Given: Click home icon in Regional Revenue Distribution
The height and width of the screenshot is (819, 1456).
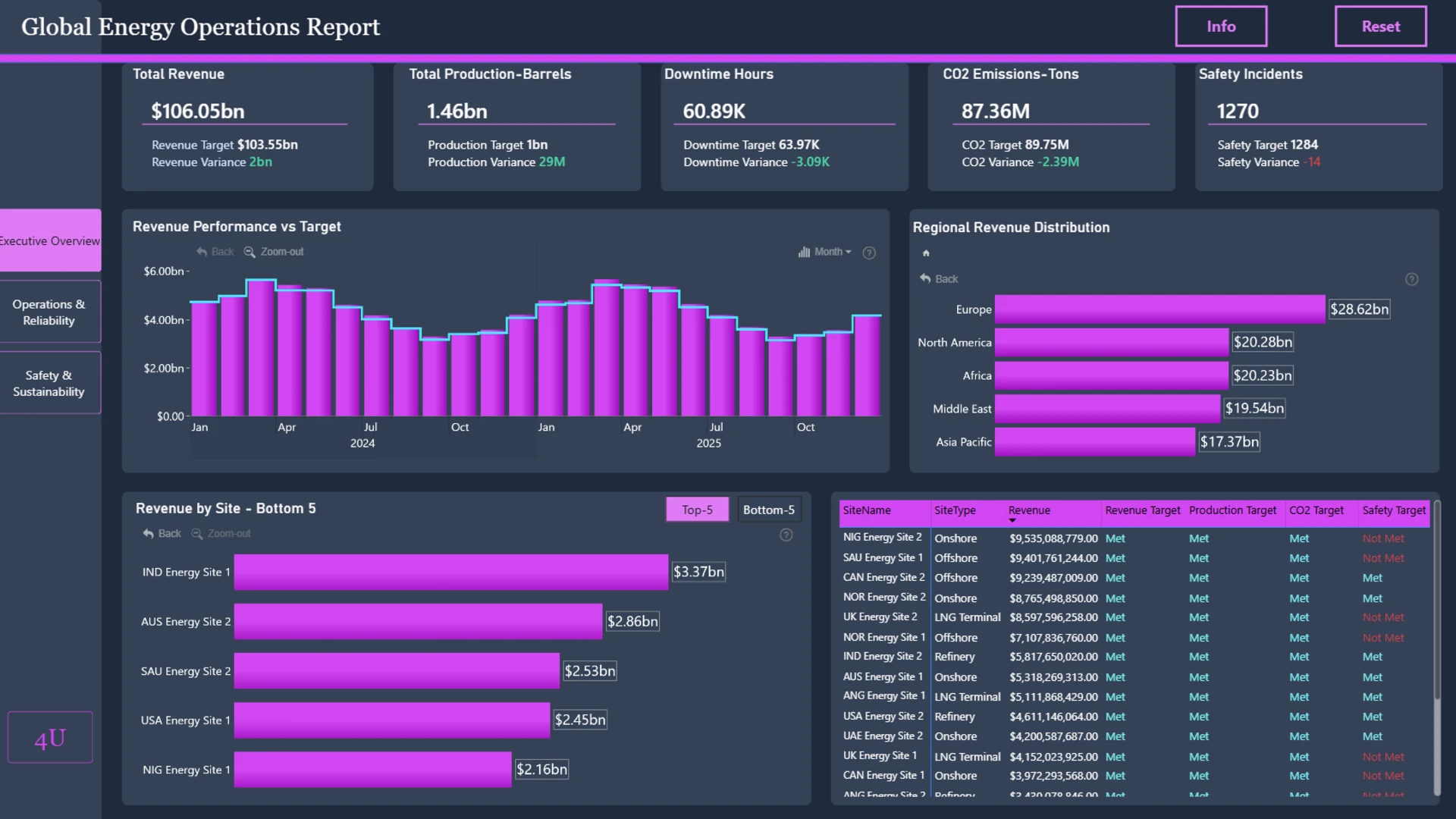Looking at the screenshot, I should pos(926,253).
